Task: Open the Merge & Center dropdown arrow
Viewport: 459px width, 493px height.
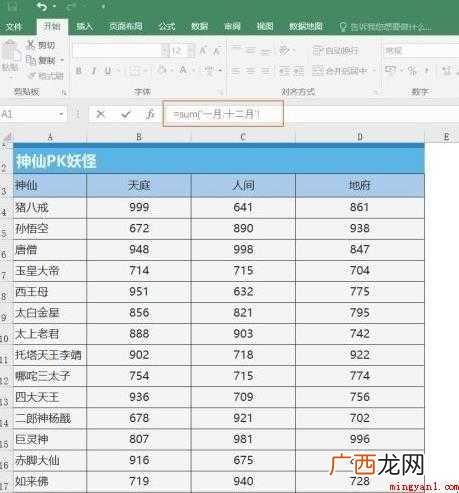Action: point(374,71)
